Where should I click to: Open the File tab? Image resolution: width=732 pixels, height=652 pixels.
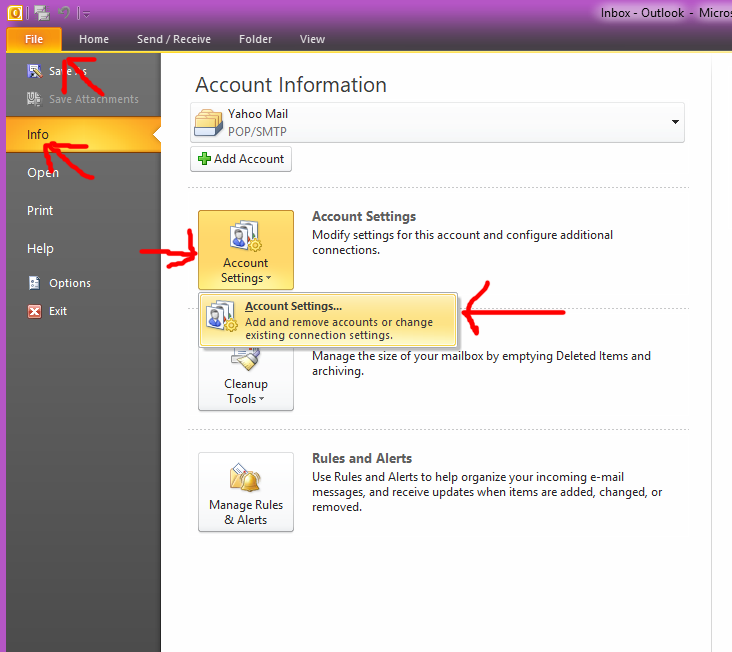click(x=34, y=39)
